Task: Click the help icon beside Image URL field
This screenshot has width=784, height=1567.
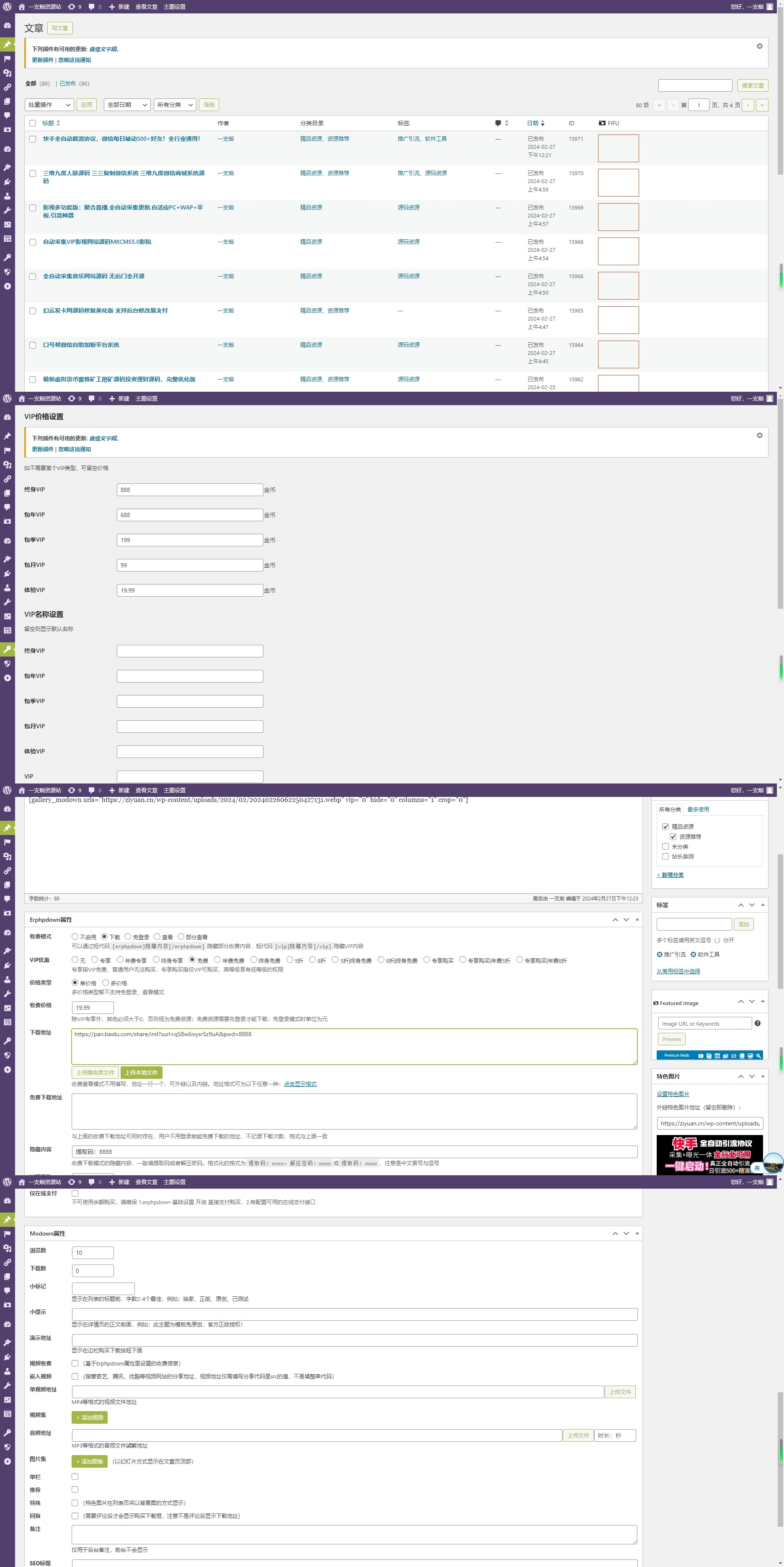Action: [757, 1023]
